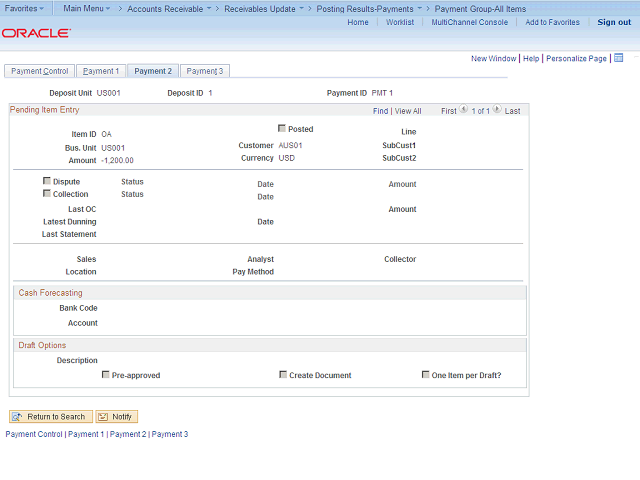
Task: Open the Accounts Receivable breadcrumb dropdown
Action: (169, 9)
